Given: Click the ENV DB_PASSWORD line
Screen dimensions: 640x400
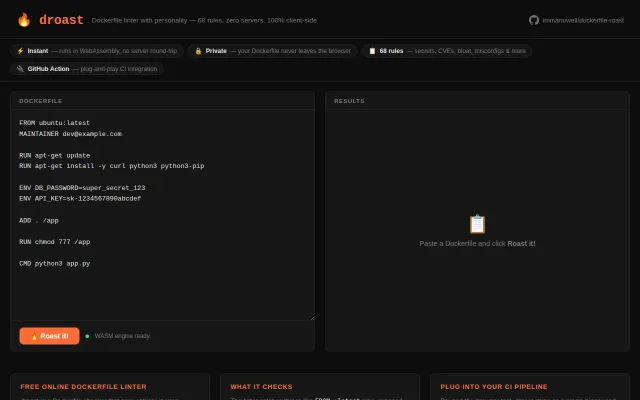Looking at the screenshot, I should [82, 188].
